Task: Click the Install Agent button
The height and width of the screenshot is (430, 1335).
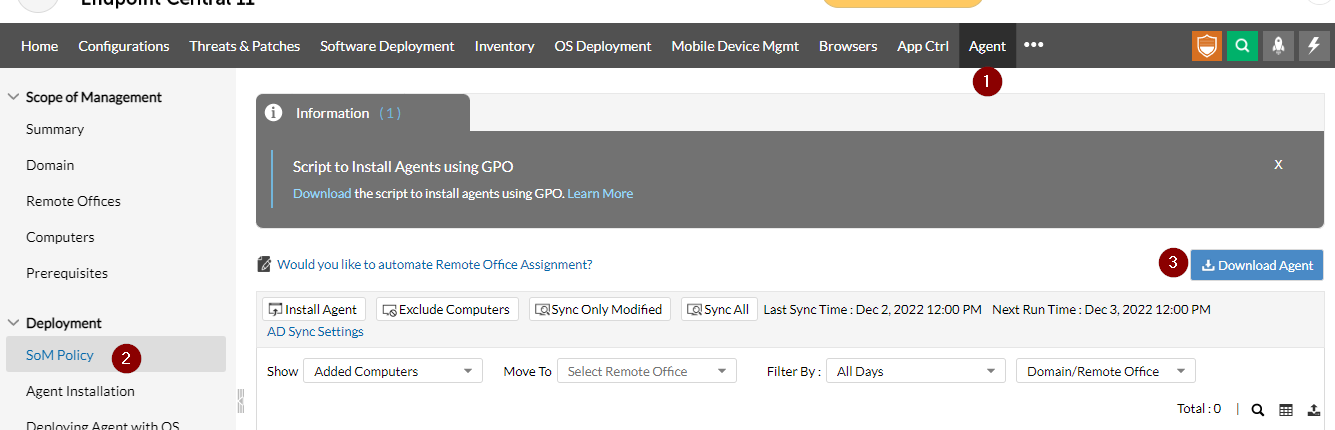Action: [x=314, y=309]
